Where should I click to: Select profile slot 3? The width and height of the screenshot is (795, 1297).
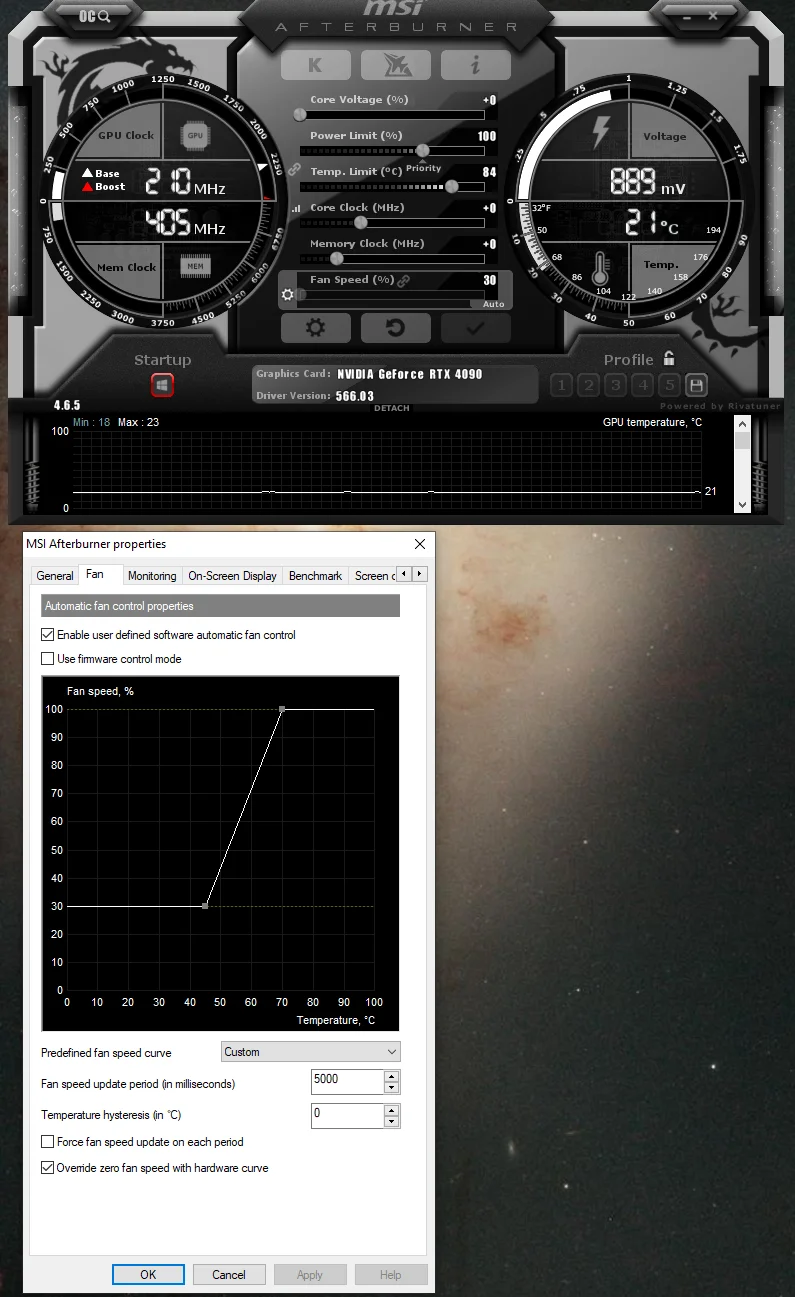pyautogui.click(x=616, y=385)
